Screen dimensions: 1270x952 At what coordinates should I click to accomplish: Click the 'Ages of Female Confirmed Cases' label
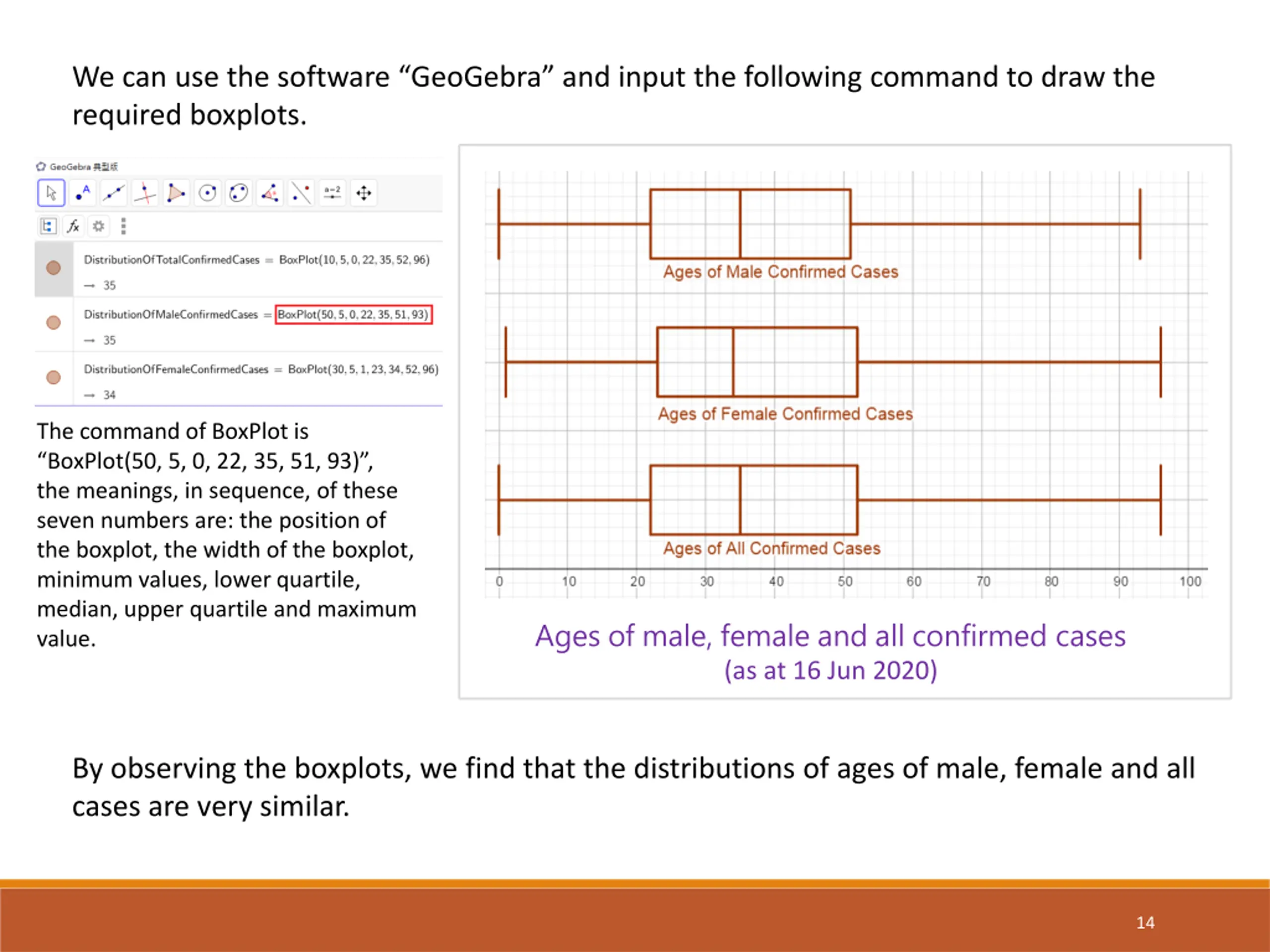point(785,414)
